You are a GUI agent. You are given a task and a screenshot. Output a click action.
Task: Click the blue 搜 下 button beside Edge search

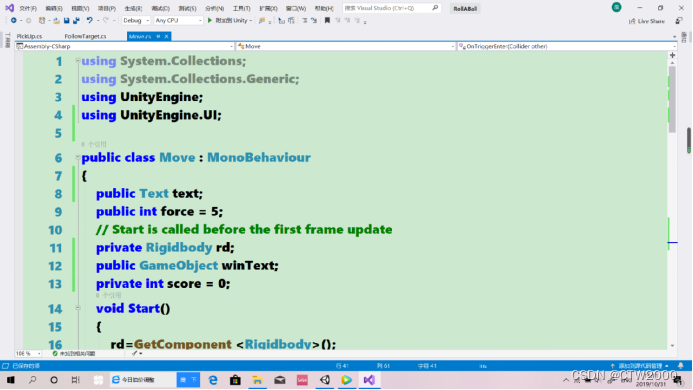click(x=188, y=380)
